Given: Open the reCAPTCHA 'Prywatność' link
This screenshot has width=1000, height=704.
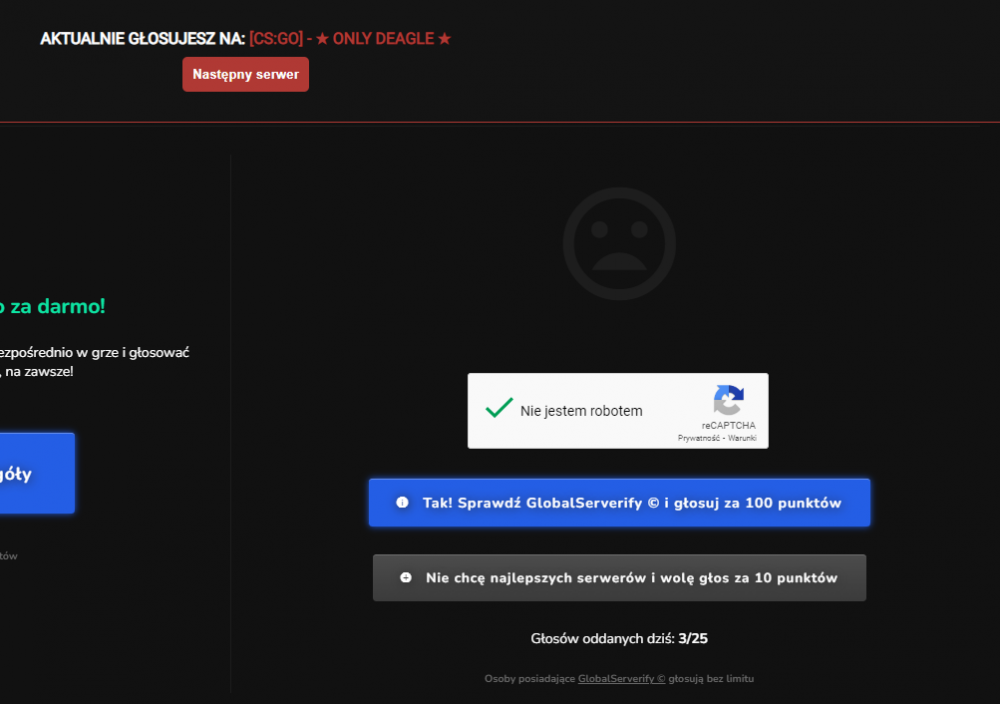Looking at the screenshot, I should 698,438.
